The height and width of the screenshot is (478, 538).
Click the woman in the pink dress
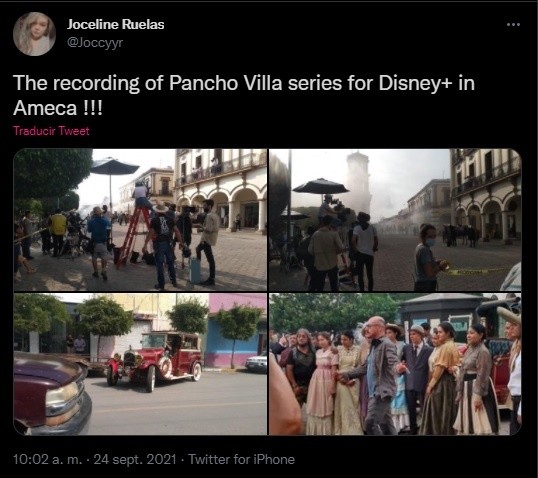tap(321, 383)
